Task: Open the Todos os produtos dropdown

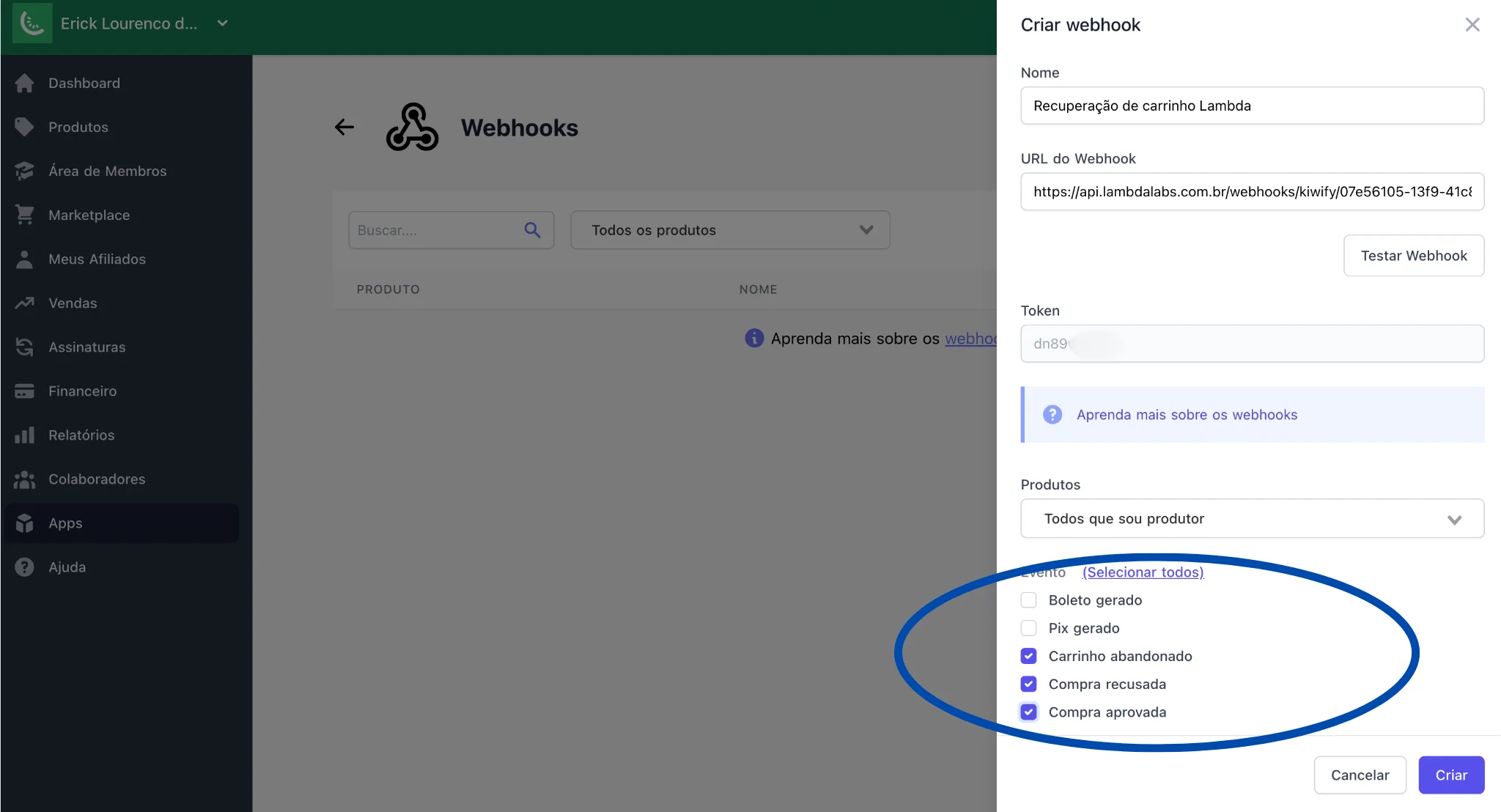Action: [866, 229]
